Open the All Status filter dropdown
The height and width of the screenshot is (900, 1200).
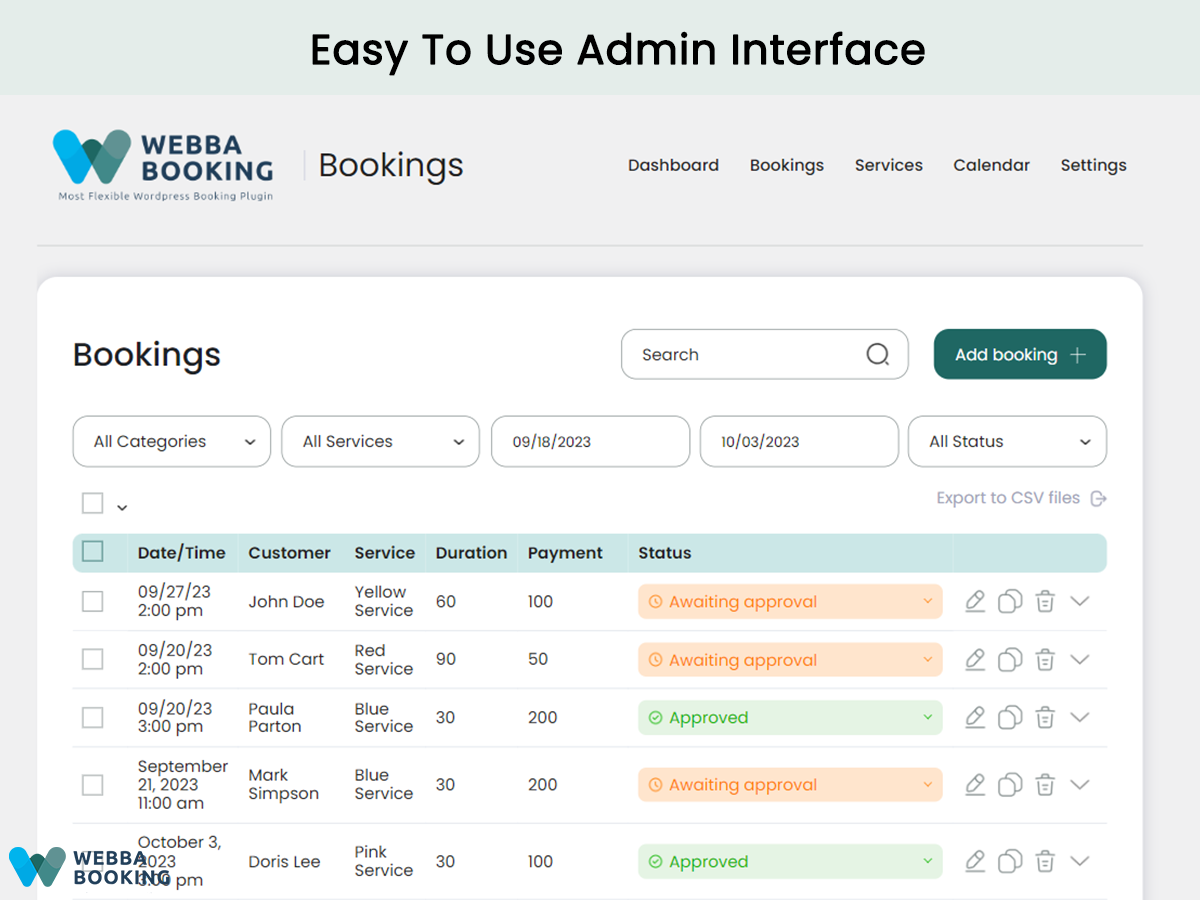click(1006, 442)
